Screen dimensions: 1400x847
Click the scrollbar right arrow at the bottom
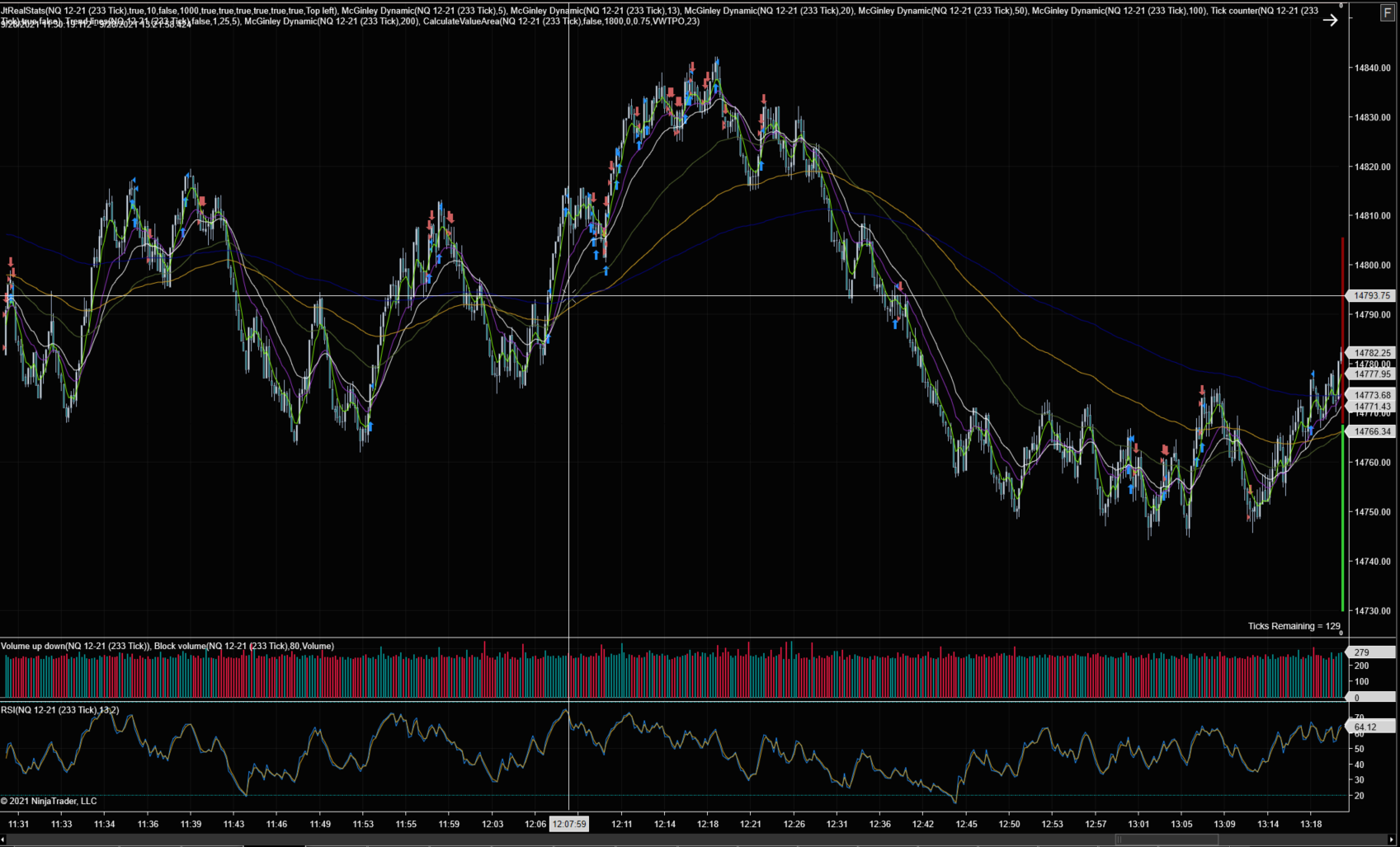point(1393,840)
